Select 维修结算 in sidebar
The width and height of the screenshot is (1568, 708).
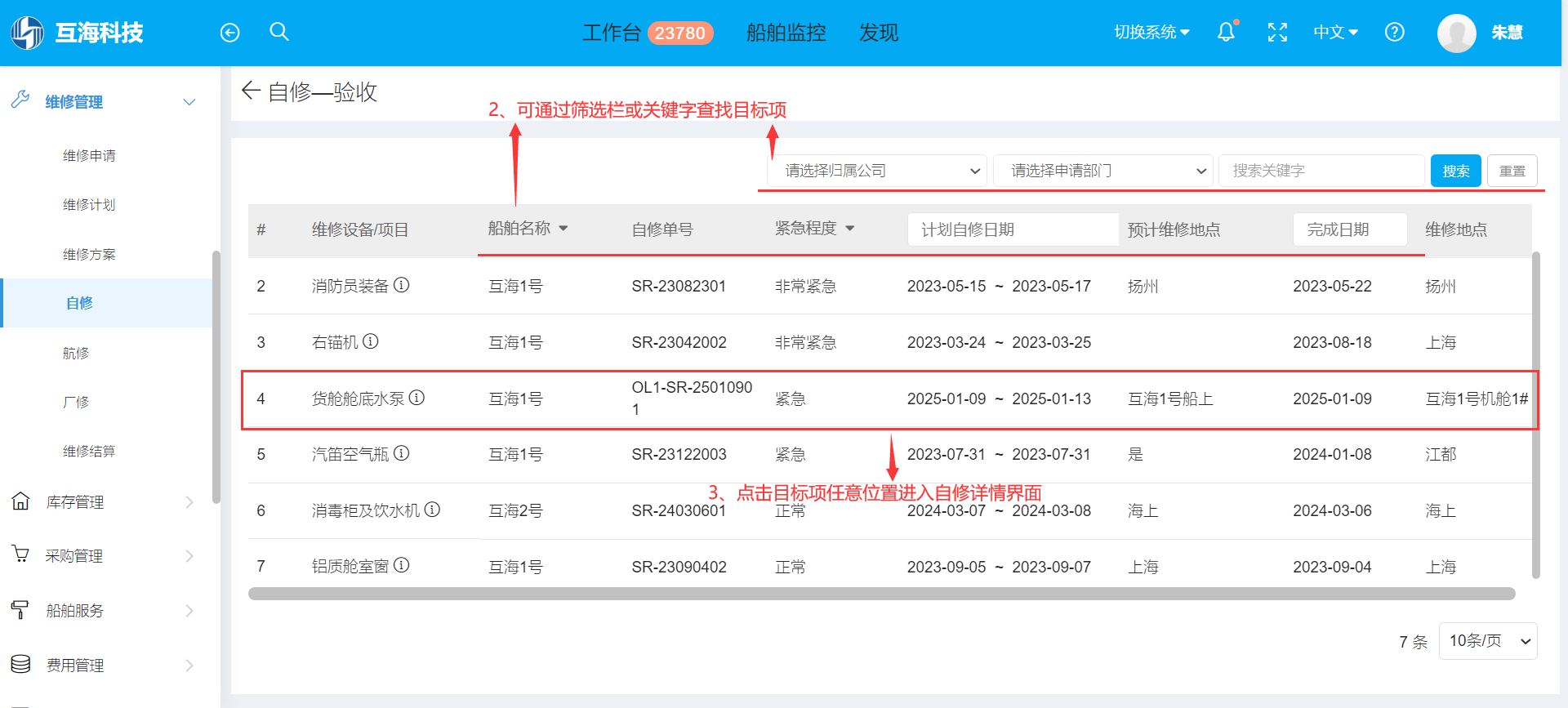(x=89, y=451)
